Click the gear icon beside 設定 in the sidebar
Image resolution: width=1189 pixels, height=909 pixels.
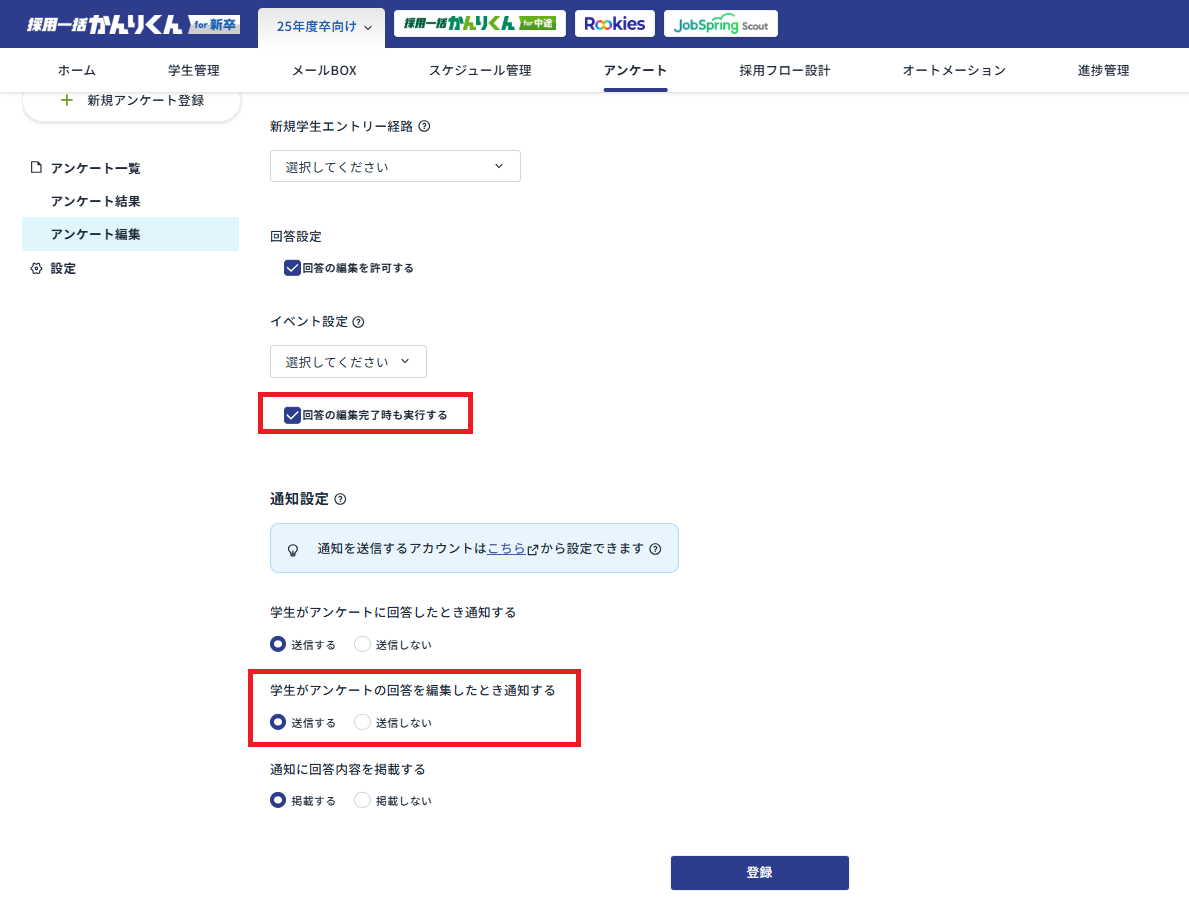click(x=38, y=268)
